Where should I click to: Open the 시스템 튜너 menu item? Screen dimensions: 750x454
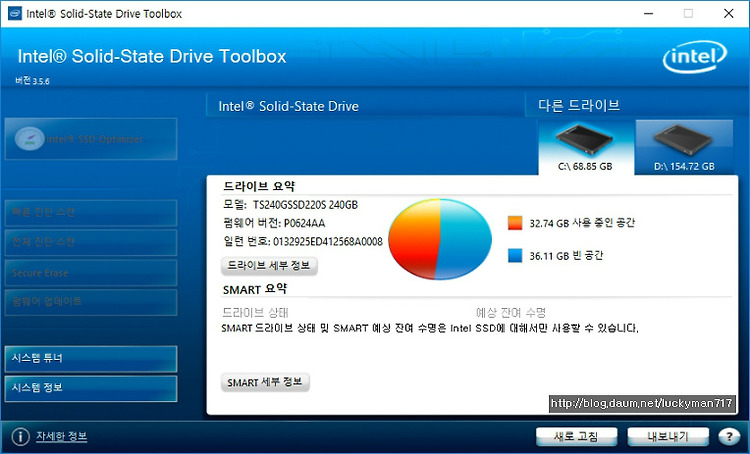coord(91,359)
